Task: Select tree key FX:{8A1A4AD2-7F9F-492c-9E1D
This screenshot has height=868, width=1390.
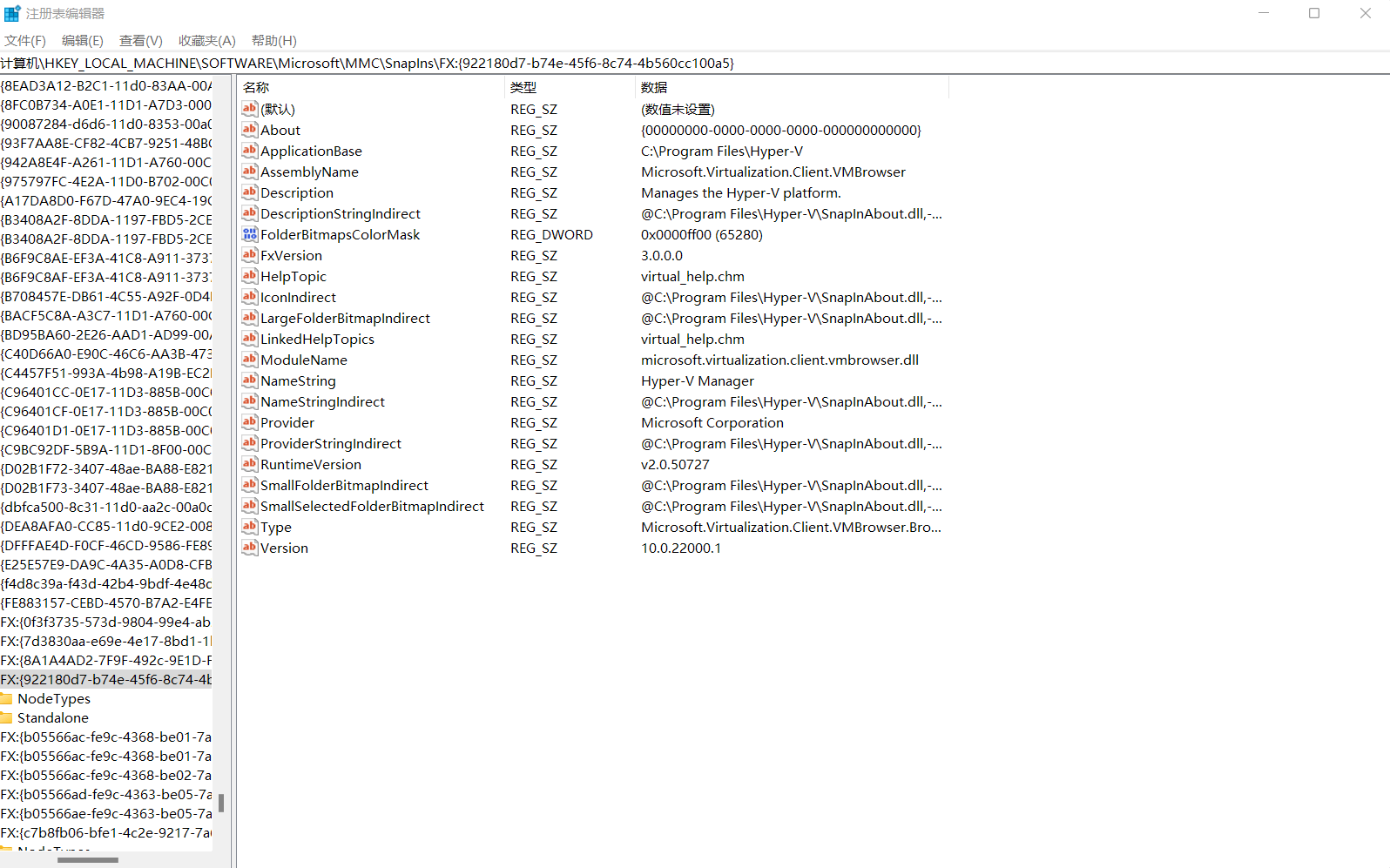Action: 106,661
